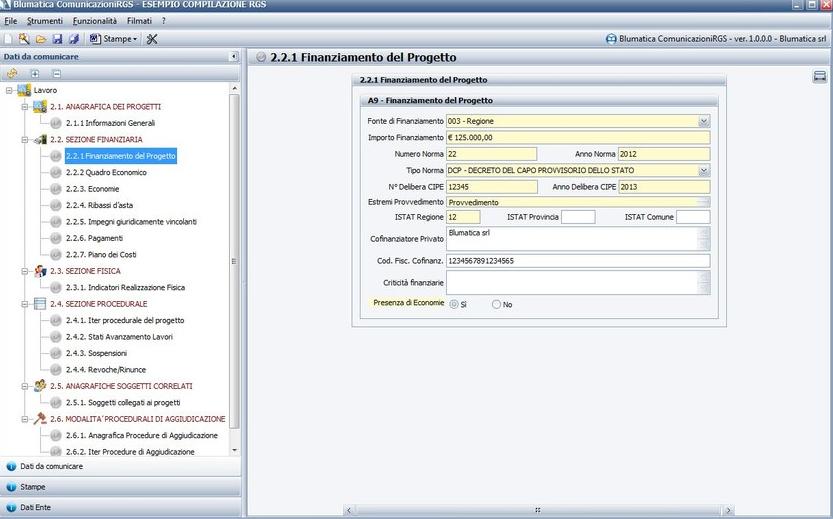833x519 pixels.
Task: Click the icon at top-right of form area
Action: (x=819, y=77)
